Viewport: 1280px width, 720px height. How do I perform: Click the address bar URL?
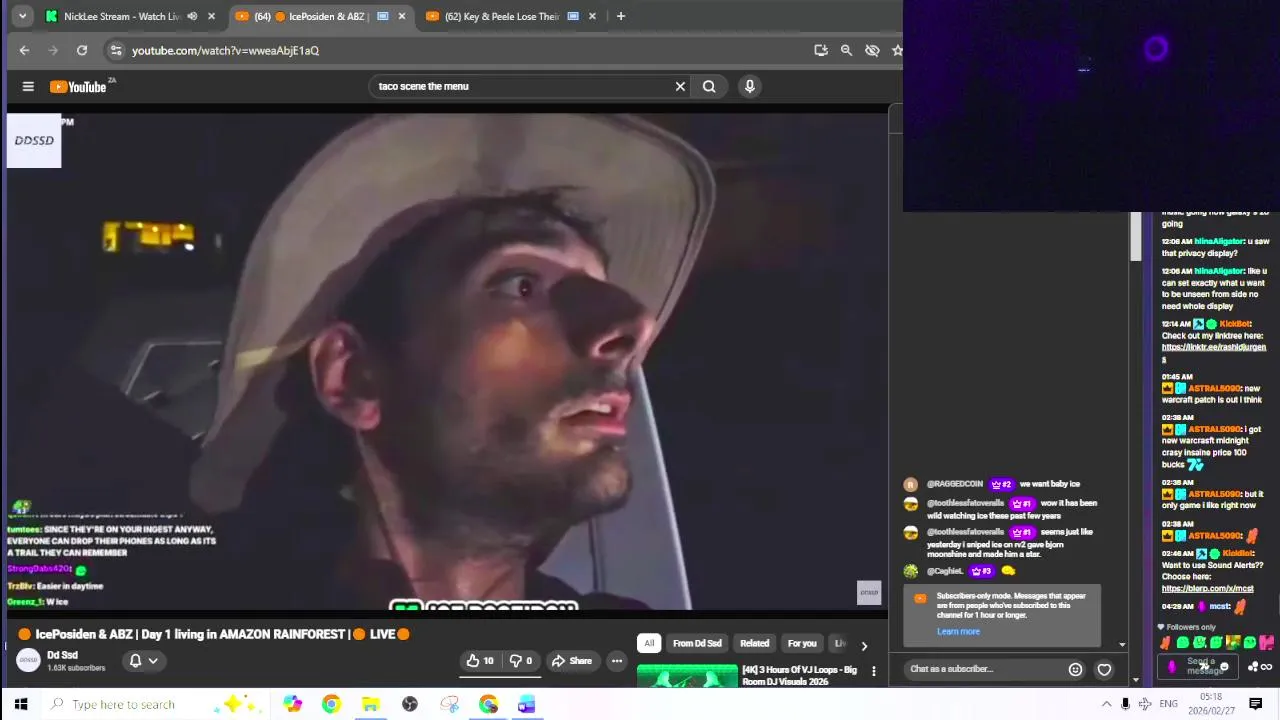pyautogui.click(x=225, y=50)
